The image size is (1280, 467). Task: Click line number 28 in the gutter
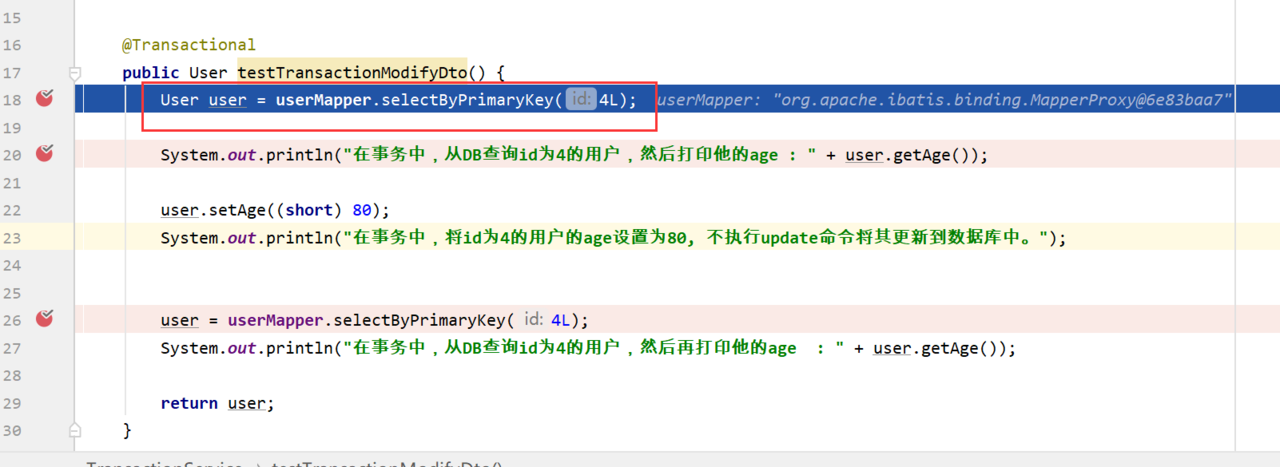pyautogui.click(x=12, y=375)
